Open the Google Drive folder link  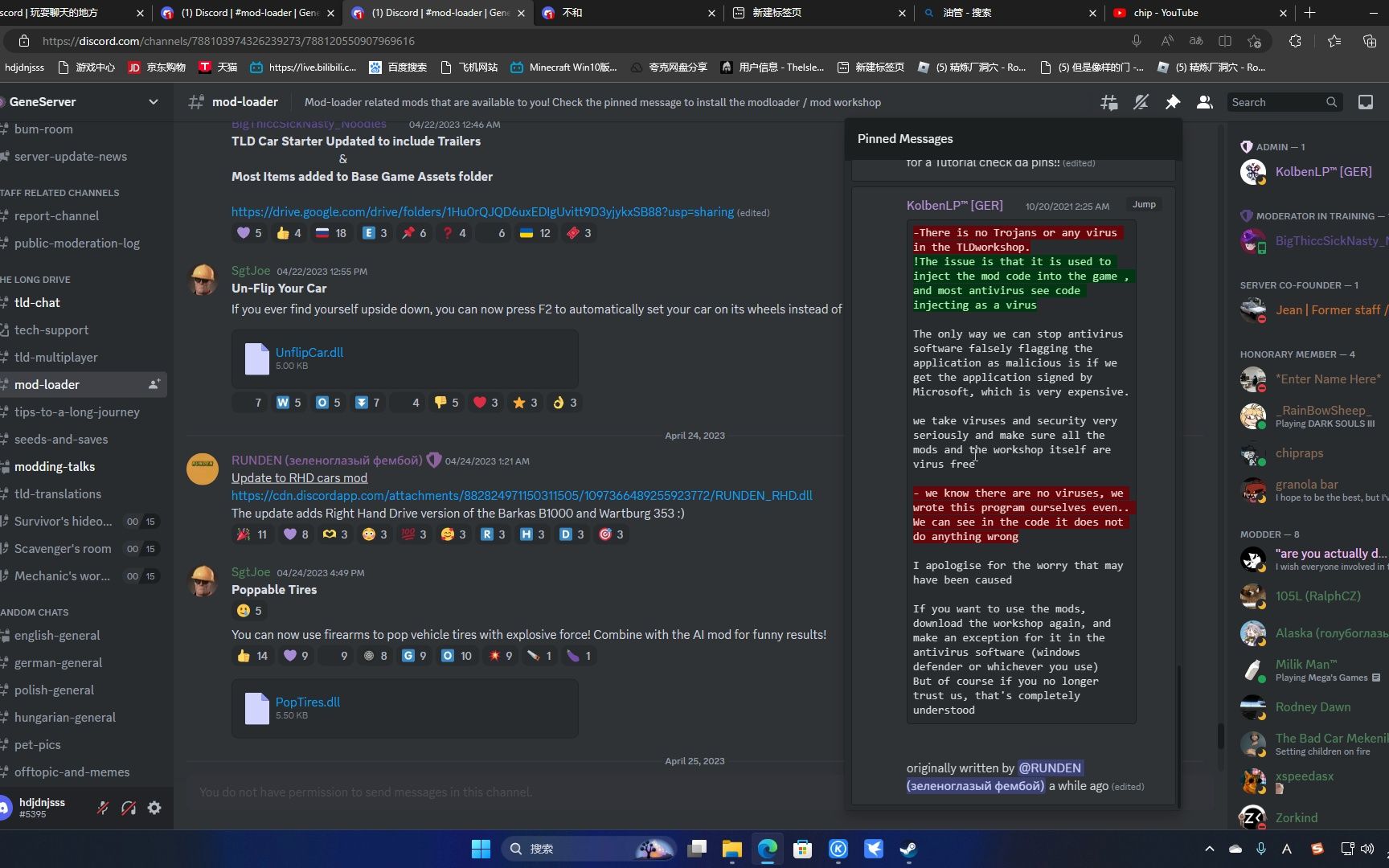click(482, 211)
